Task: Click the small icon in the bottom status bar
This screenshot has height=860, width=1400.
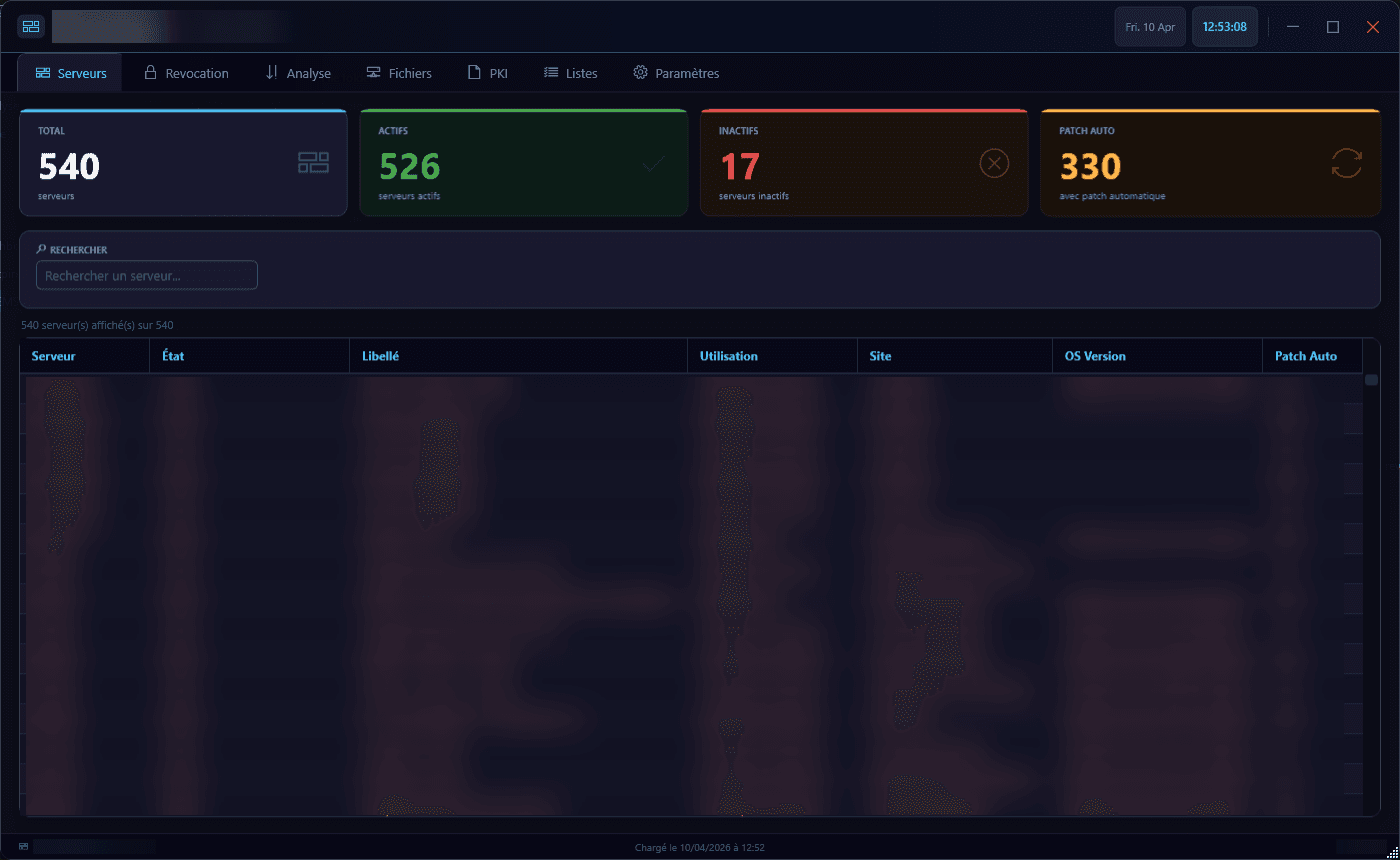Action: 23,845
